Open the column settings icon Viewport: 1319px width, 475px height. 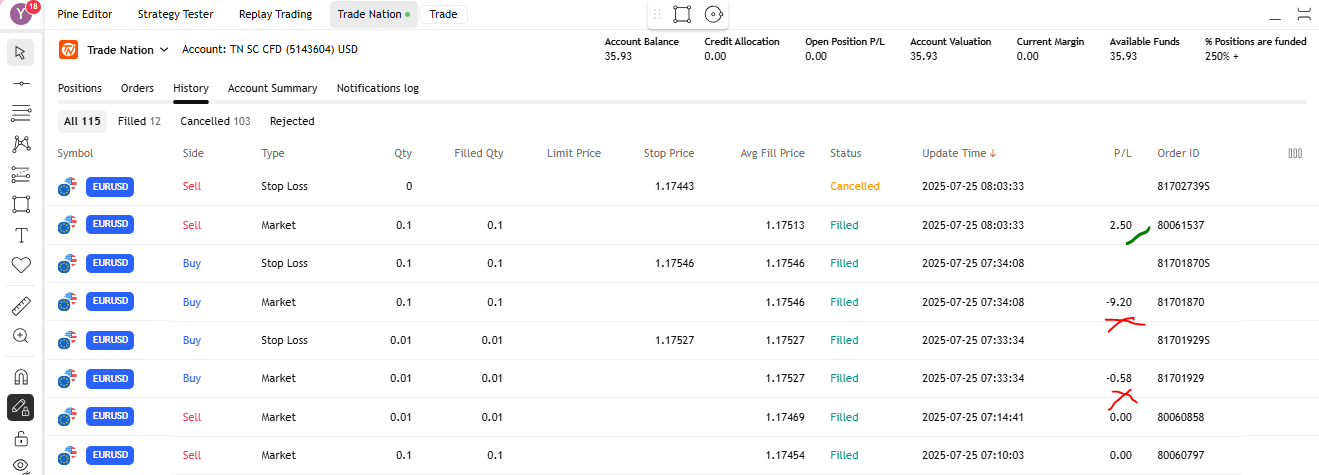(x=1295, y=153)
